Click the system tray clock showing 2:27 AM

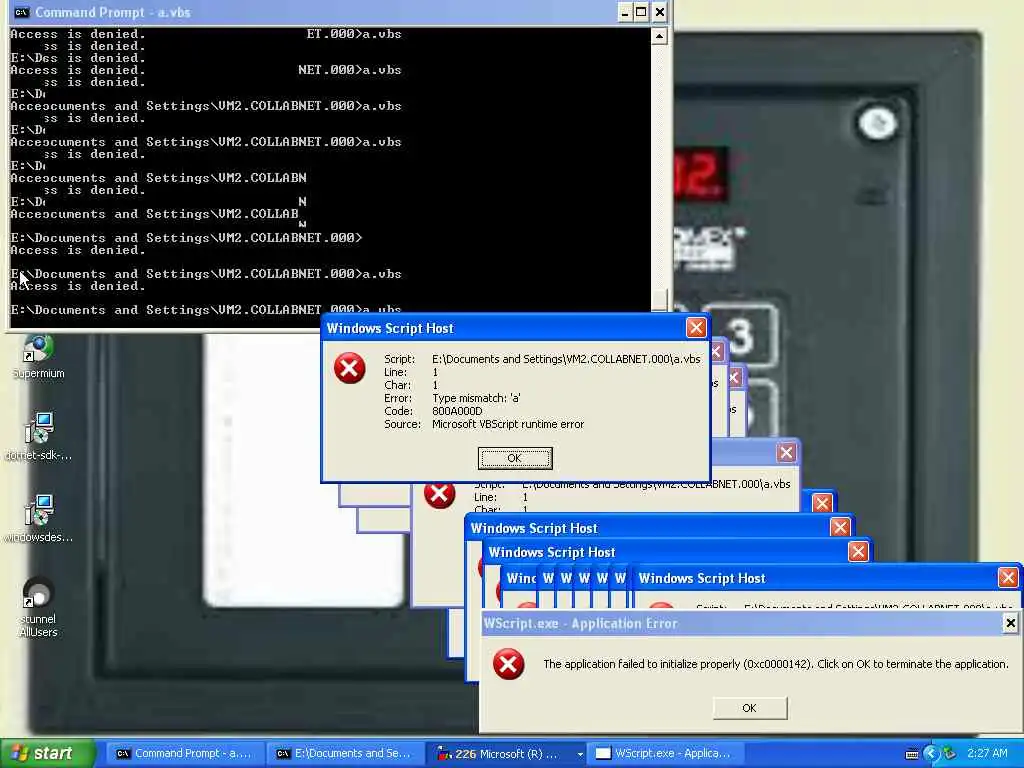click(x=987, y=754)
